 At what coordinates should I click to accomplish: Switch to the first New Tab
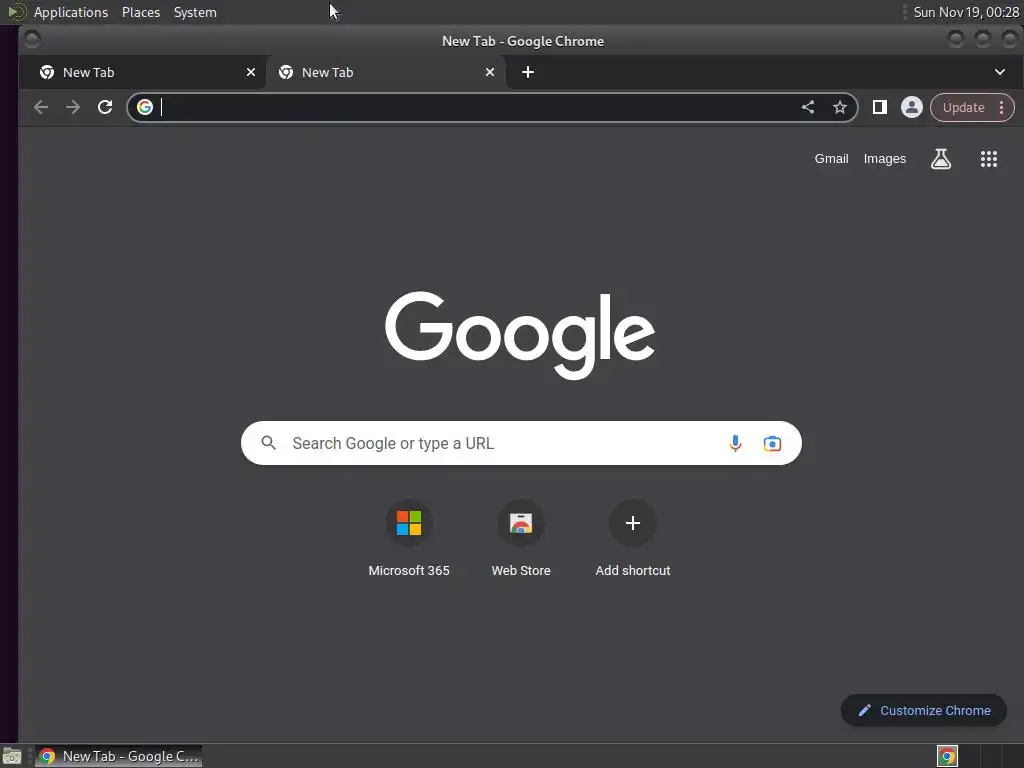143,72
